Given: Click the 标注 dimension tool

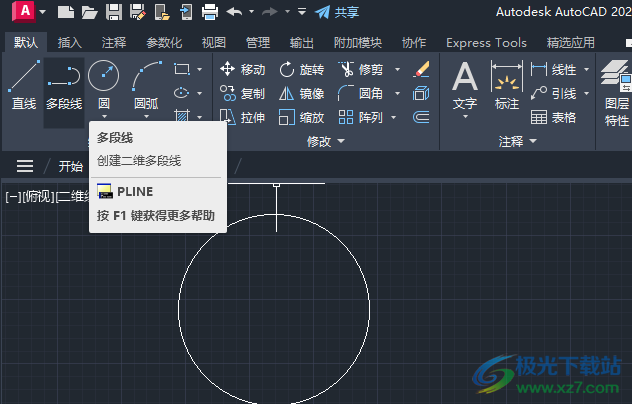Looking at the screenshot, I should [x=507, y=85].
